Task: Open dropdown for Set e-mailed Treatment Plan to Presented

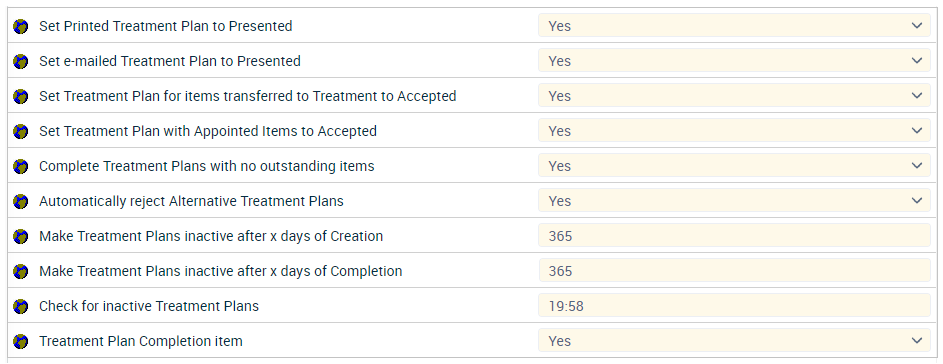Action: tap(734, 61)
